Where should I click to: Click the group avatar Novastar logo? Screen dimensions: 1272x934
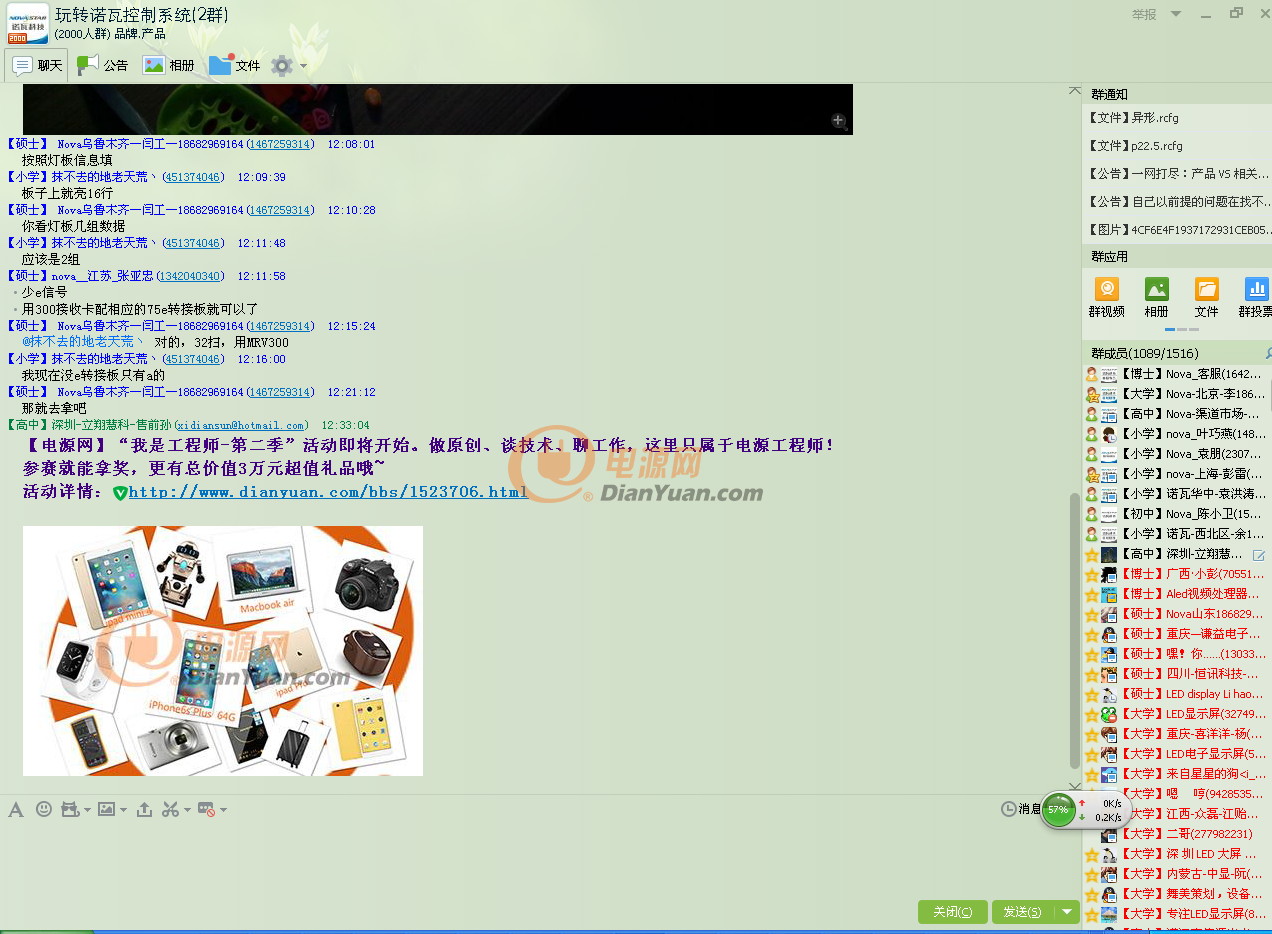(28, 24)
